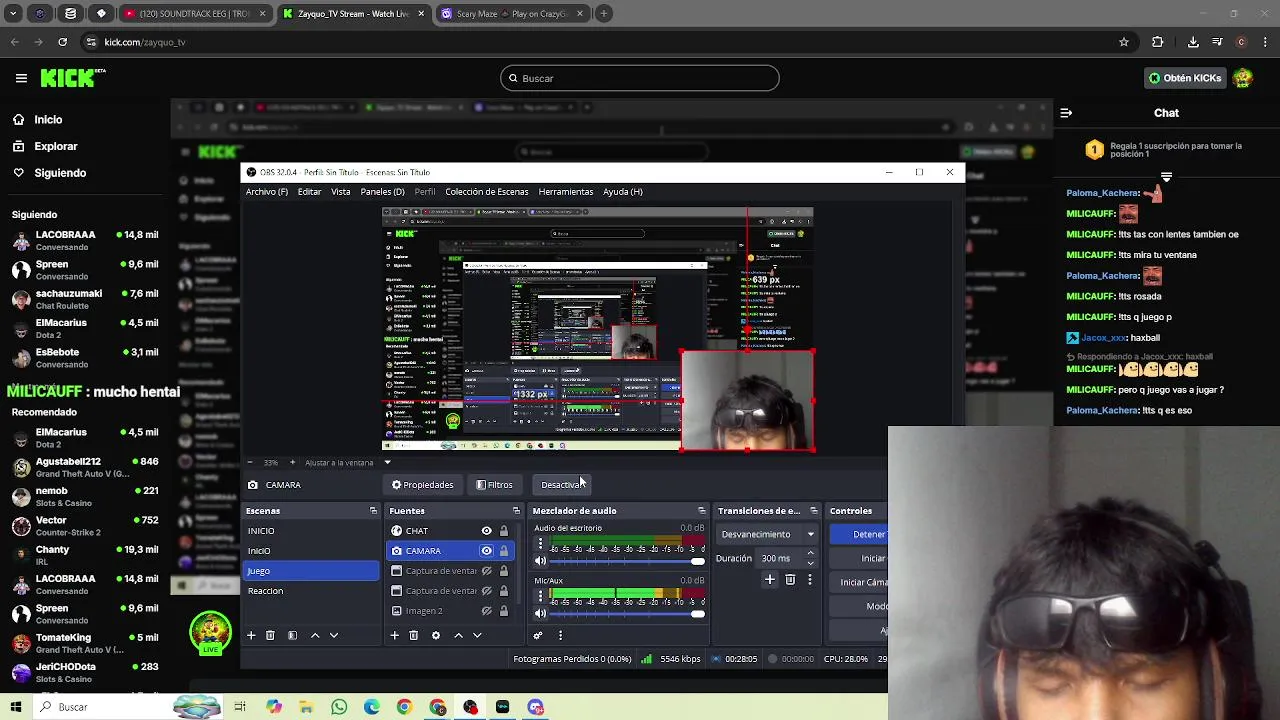
Task: Open OBS Paneles menu
Action: click(x=382, y=192)
